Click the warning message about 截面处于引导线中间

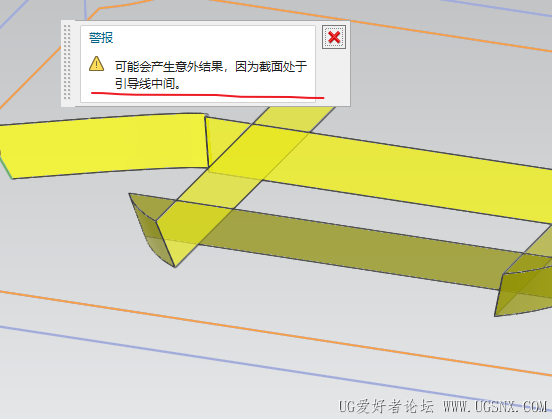[211, 75]
